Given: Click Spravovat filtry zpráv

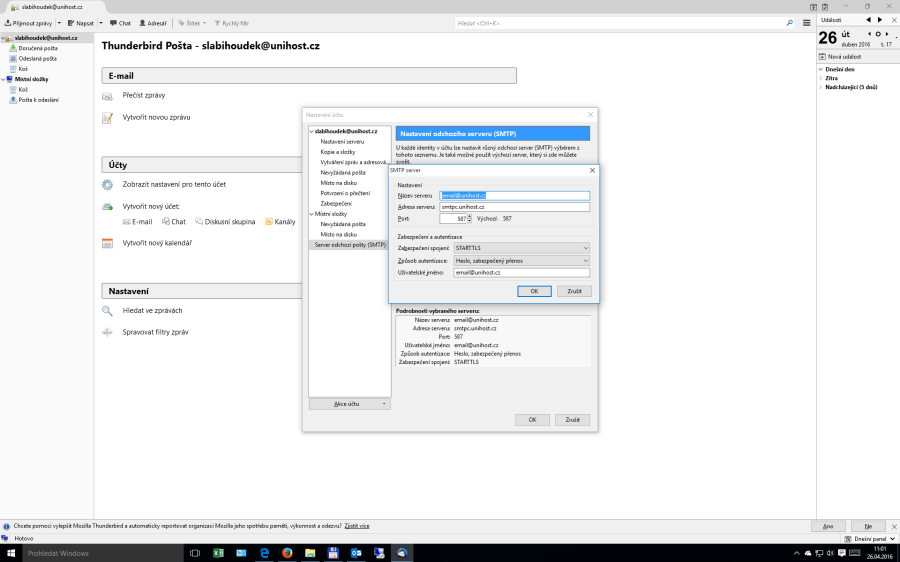Looking at the screenshot, I should pyautogui.click(x=155, y=332).
